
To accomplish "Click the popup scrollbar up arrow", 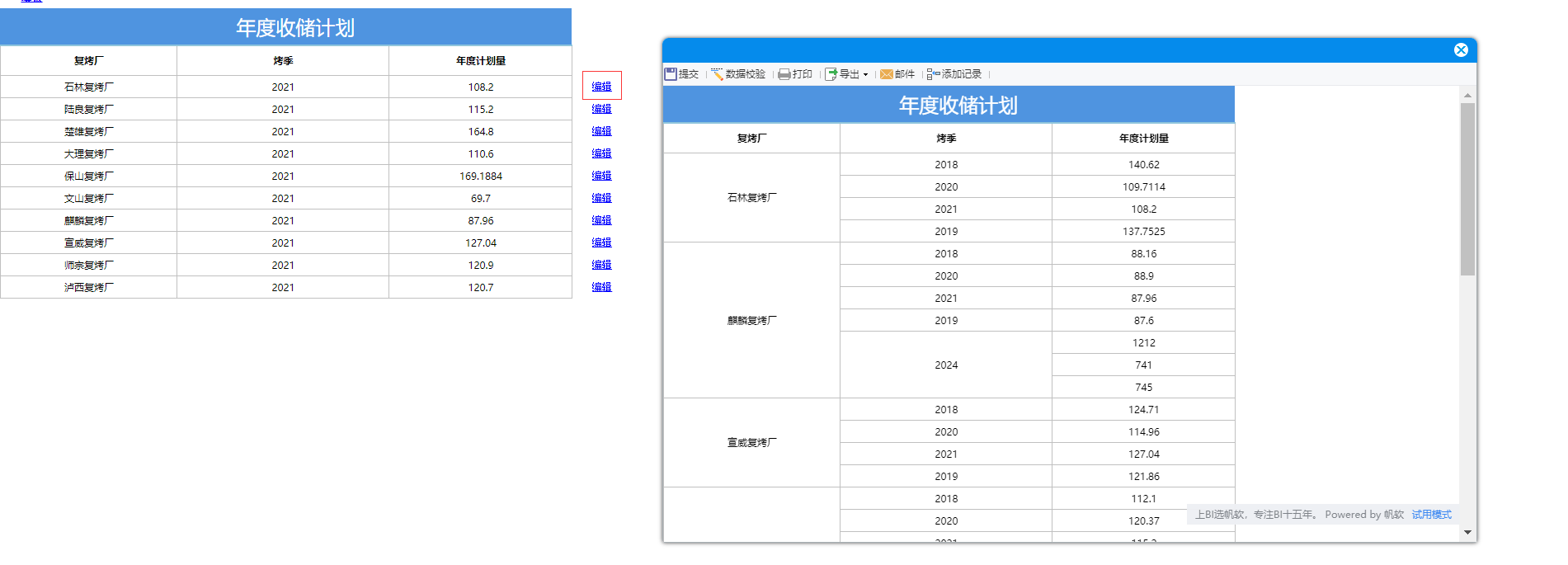I will (x=1467, y=96).
